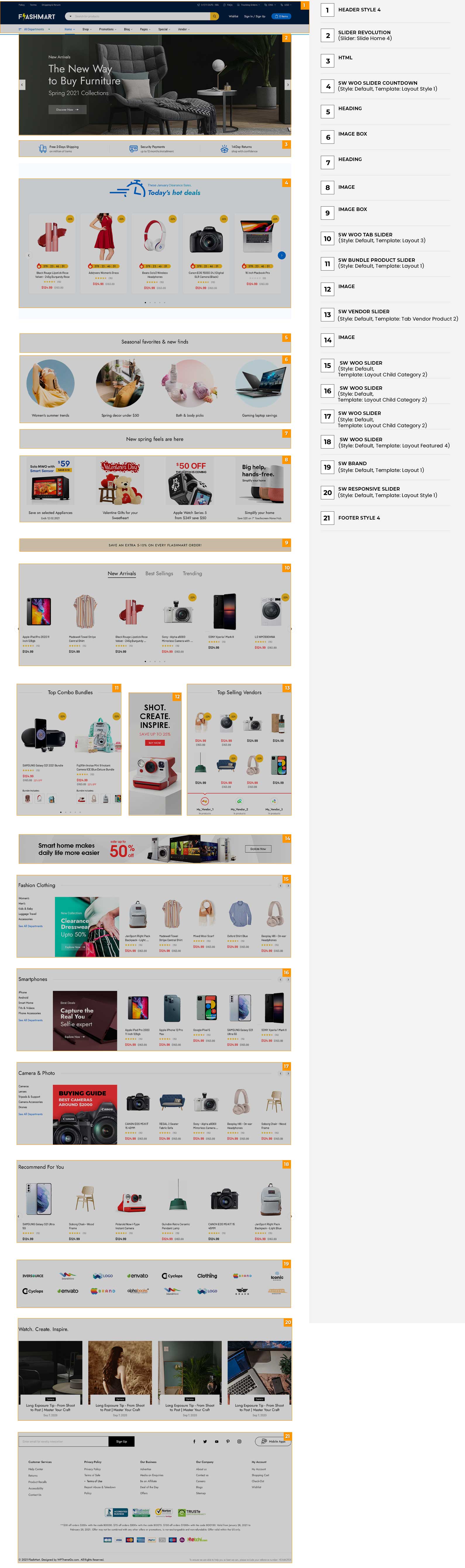Open the Facebook icon in the footer
This screenshot has height=1568, width=465.
tap(194, 1441)
